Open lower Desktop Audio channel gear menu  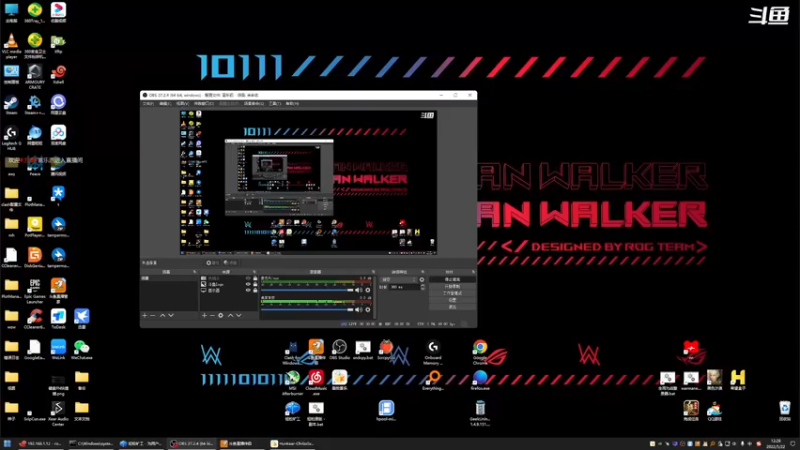tap(367, 309)
